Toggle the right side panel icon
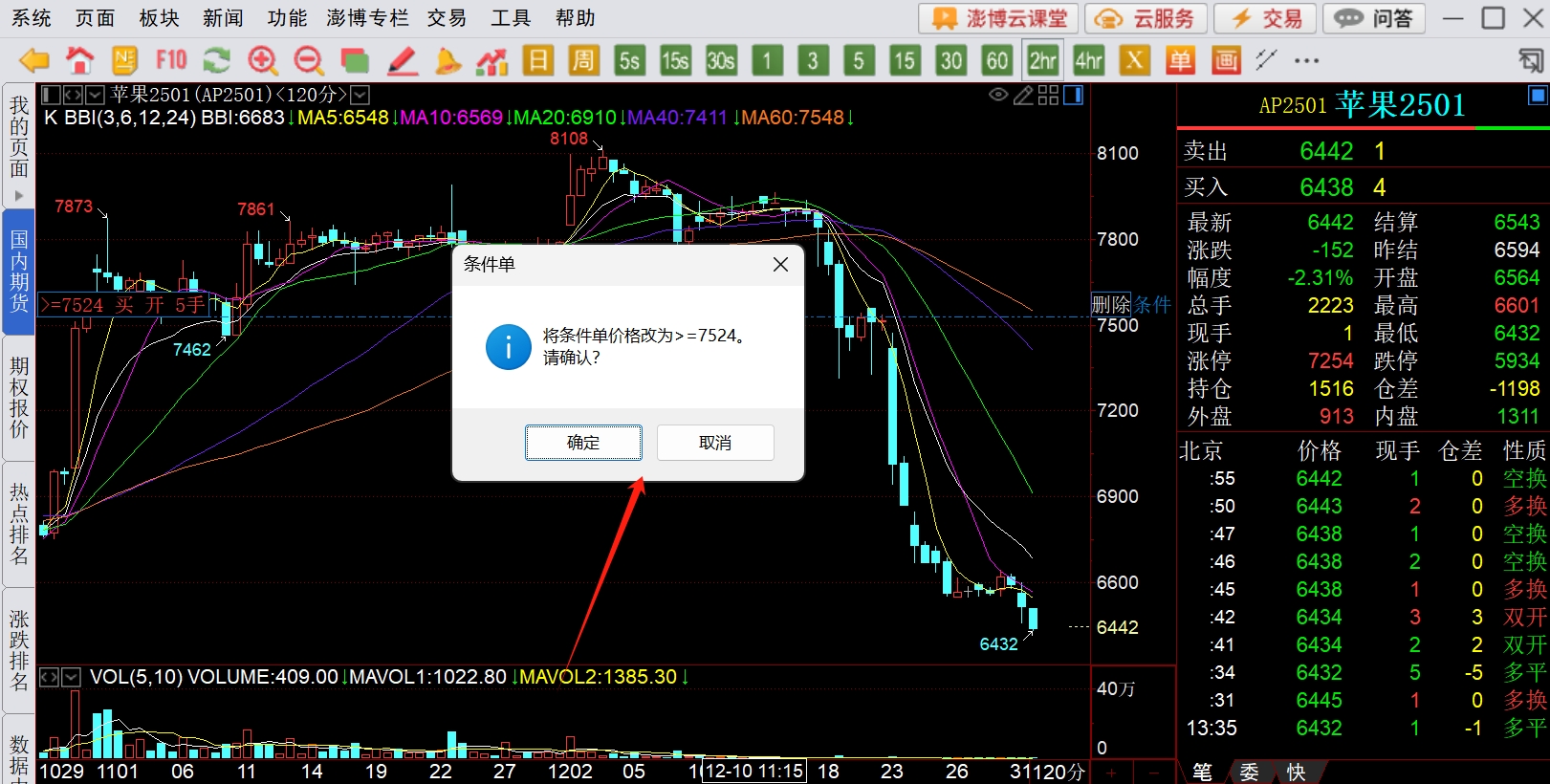Viewport: 1550px width, 784px height. point(1074,95)
